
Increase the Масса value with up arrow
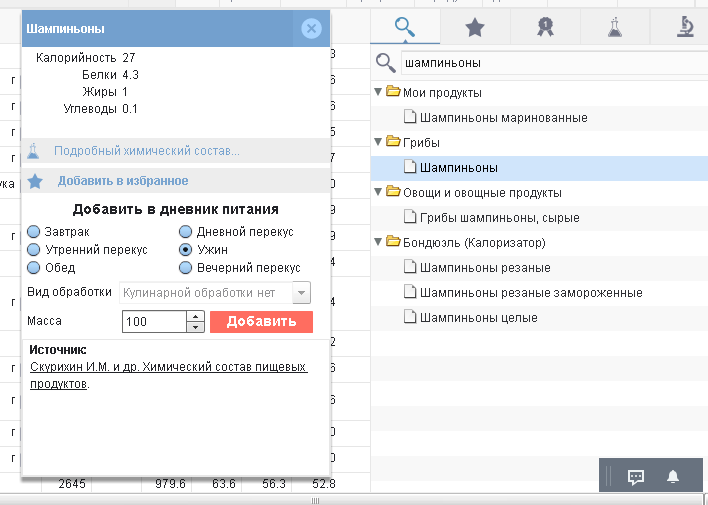point(196,316)
